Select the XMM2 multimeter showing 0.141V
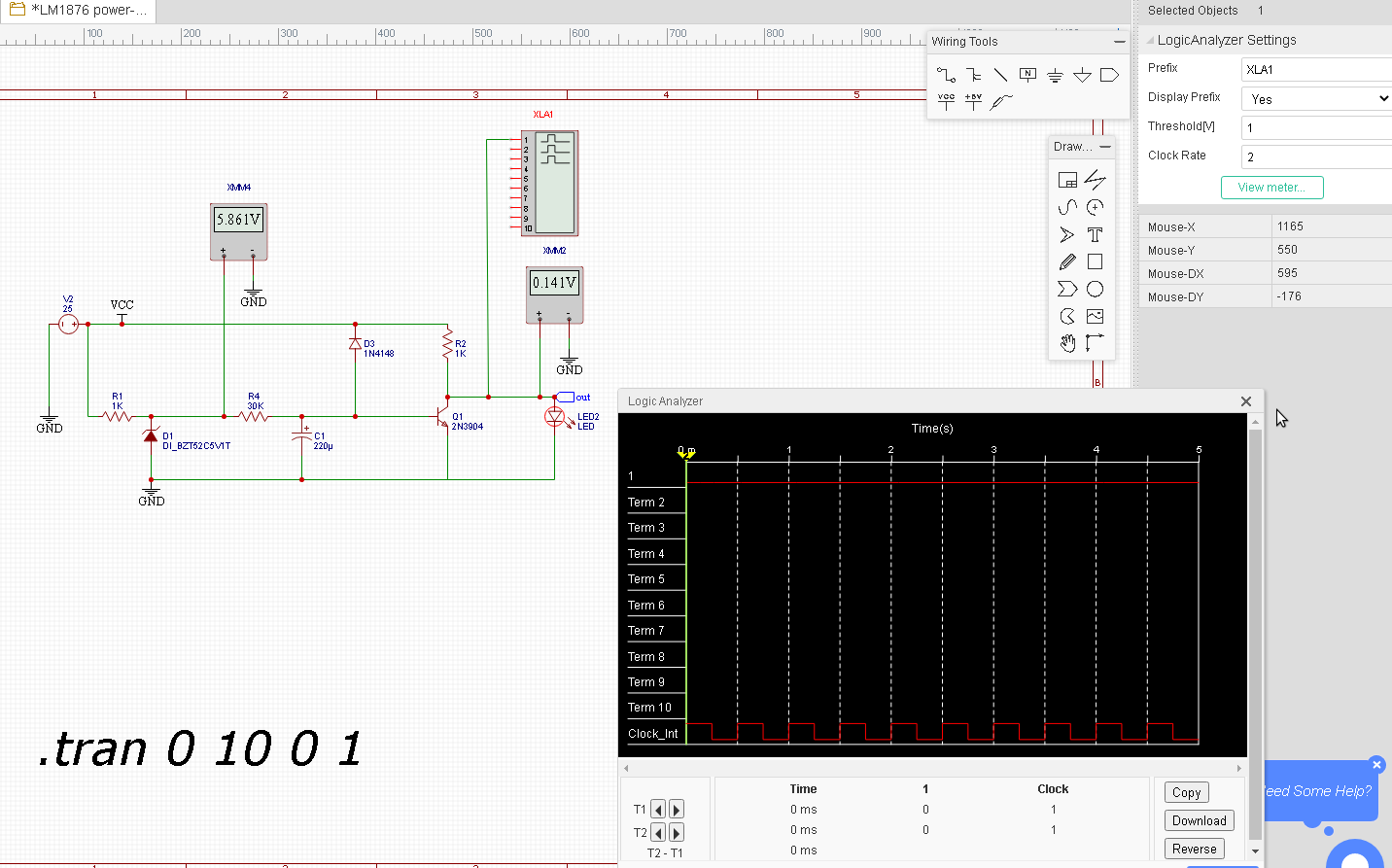The width and height of the screenshot is (1392, 868). click(x=554, y=295)
